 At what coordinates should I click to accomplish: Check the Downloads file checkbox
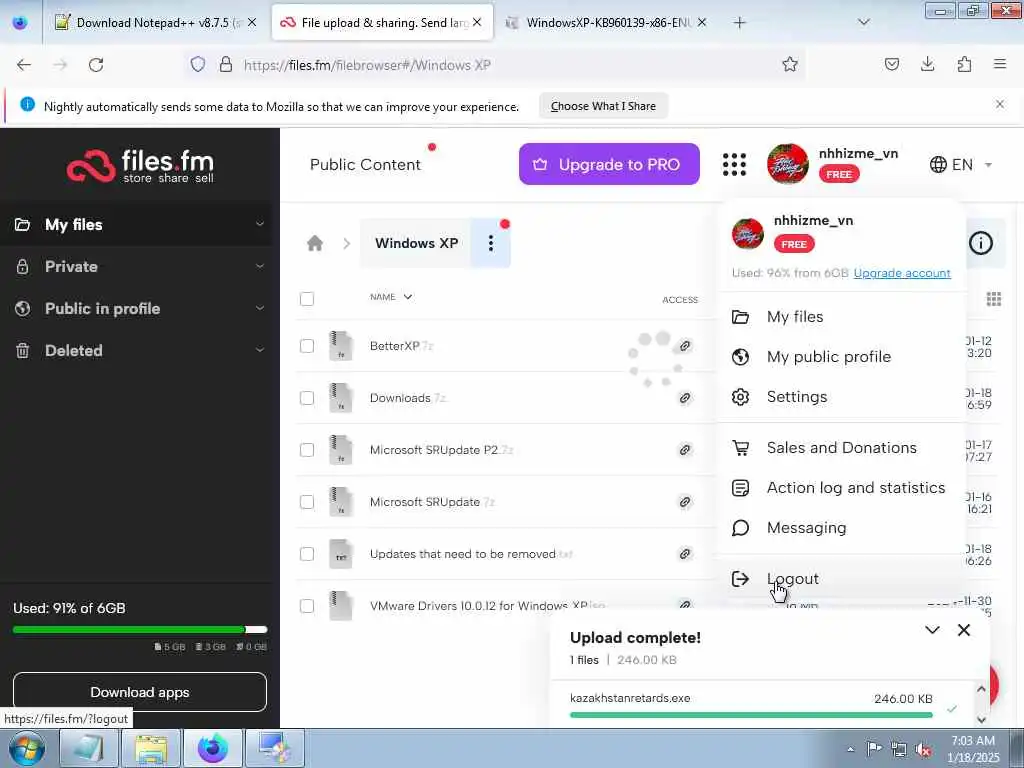[306, 398]
